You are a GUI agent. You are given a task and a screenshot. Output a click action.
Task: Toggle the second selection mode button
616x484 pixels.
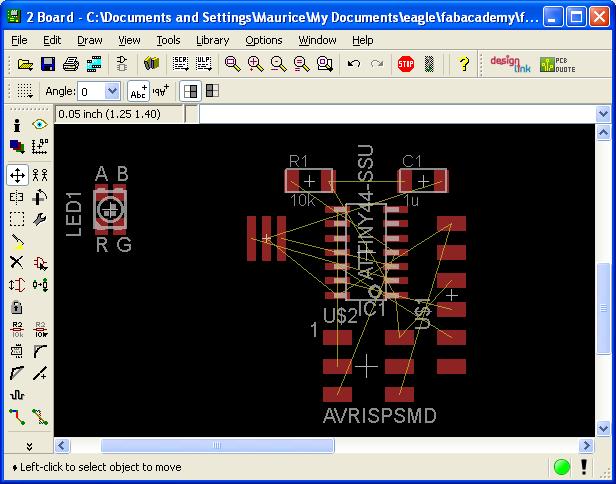213,91
